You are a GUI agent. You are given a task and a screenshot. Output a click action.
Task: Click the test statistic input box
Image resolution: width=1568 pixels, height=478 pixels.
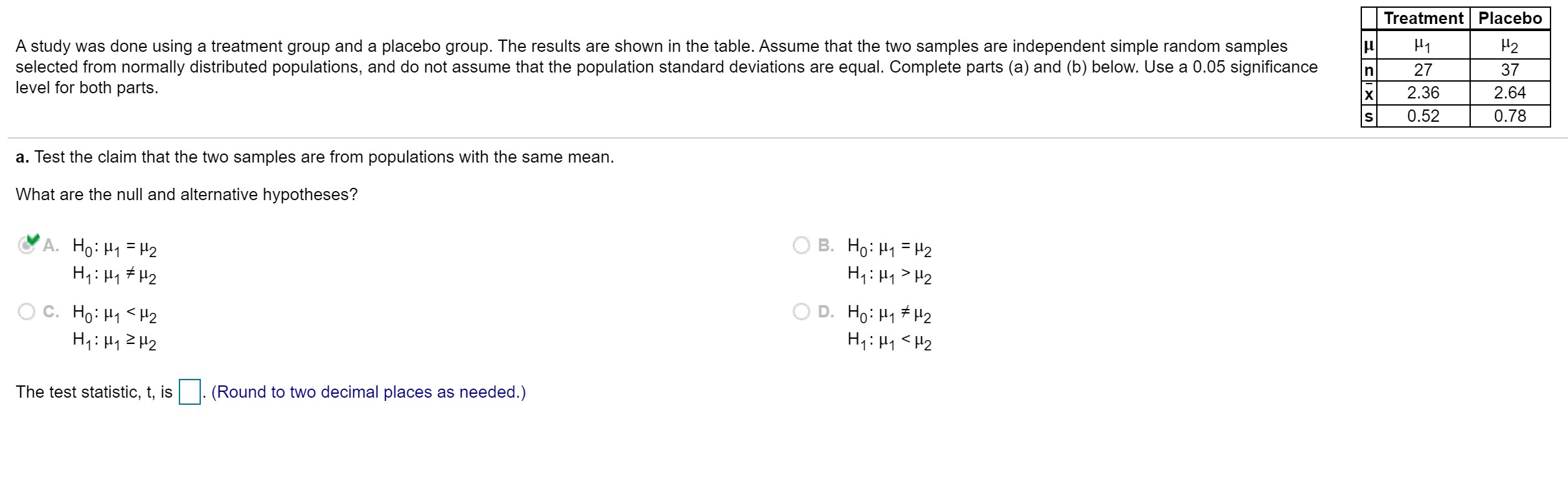pos(189,391)
